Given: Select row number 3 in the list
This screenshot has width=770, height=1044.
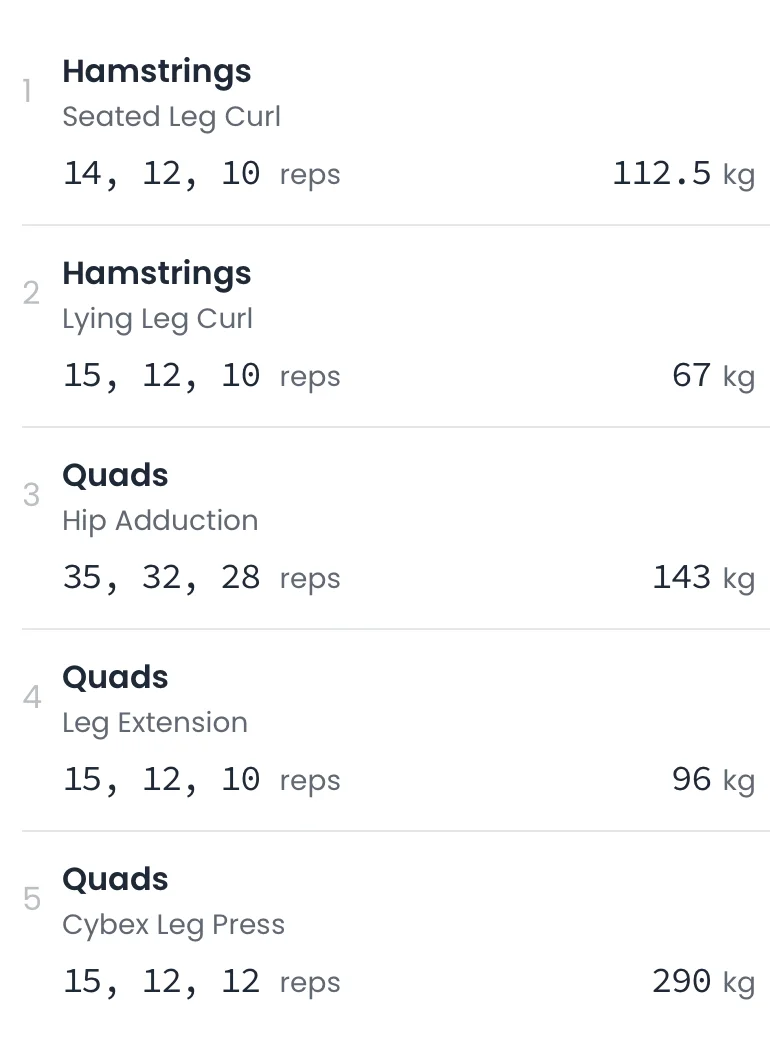Looking at the screenshot, I should (x=32, y=495).
